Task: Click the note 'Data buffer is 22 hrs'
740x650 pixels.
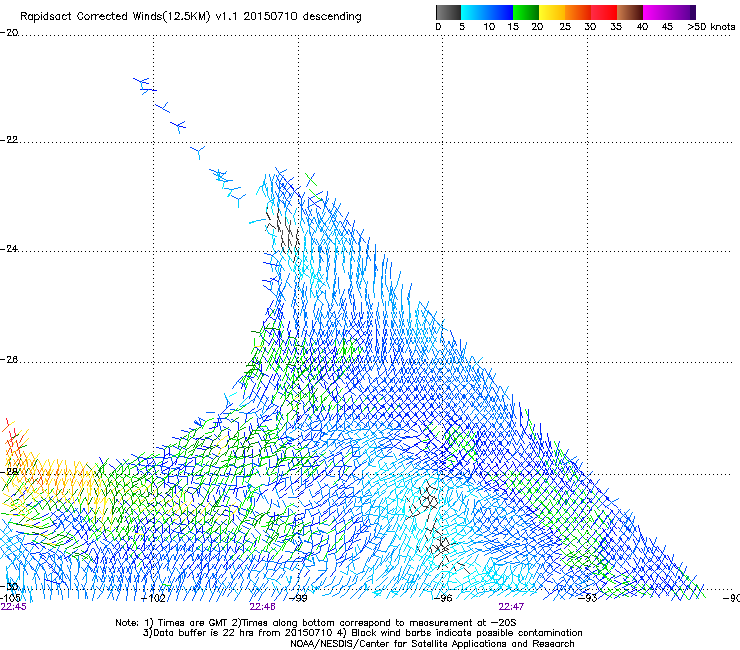Action: pos(362,633)
